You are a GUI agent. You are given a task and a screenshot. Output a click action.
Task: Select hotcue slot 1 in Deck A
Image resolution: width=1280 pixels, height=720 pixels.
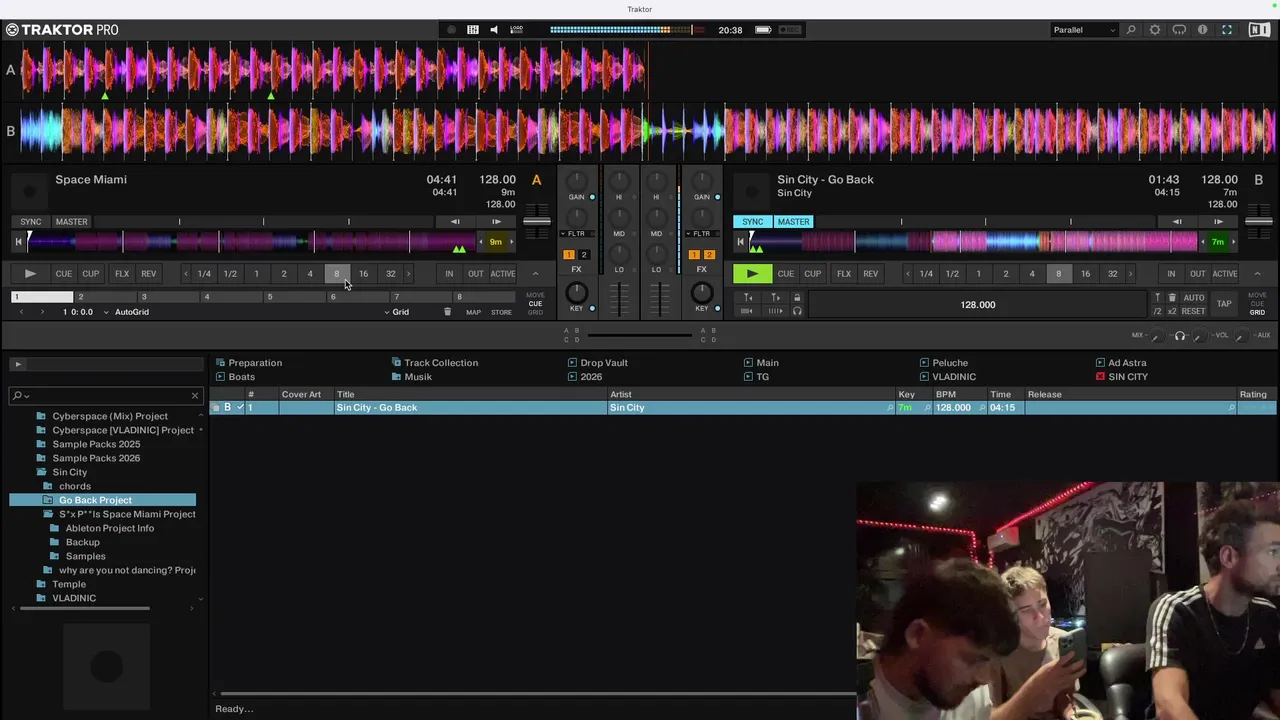(42, 297)
